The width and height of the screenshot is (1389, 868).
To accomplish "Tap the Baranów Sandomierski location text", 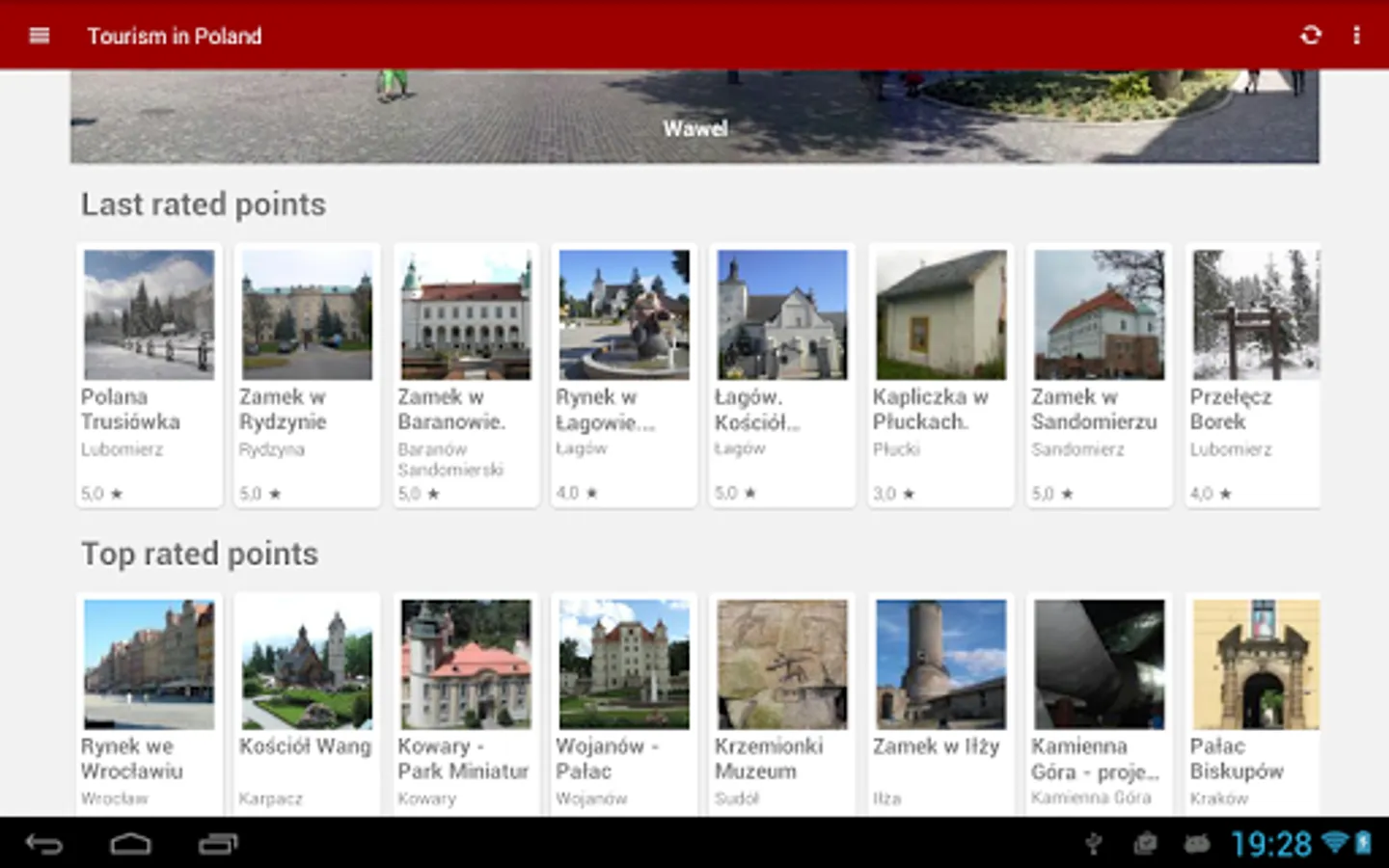I will click(450, 459).
